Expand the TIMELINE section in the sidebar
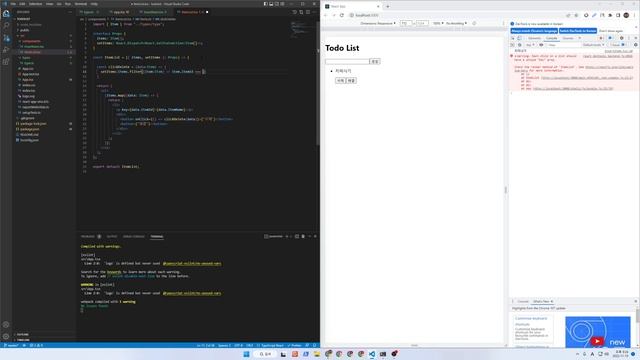Viewport: 640px width, 360px height. pyautogui.click(x=23, y=340)
